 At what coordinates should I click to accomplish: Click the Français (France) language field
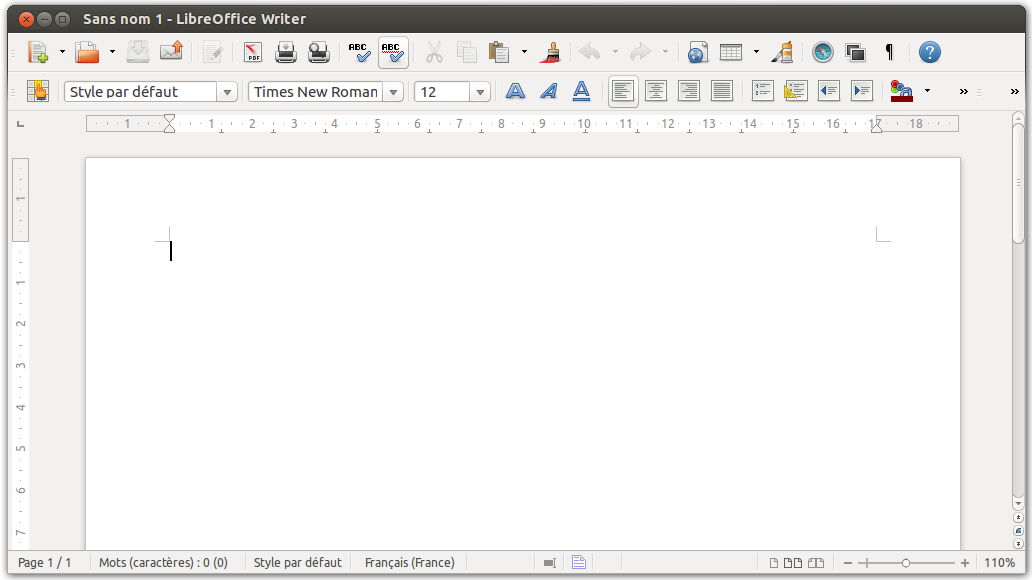click(409, 563)
